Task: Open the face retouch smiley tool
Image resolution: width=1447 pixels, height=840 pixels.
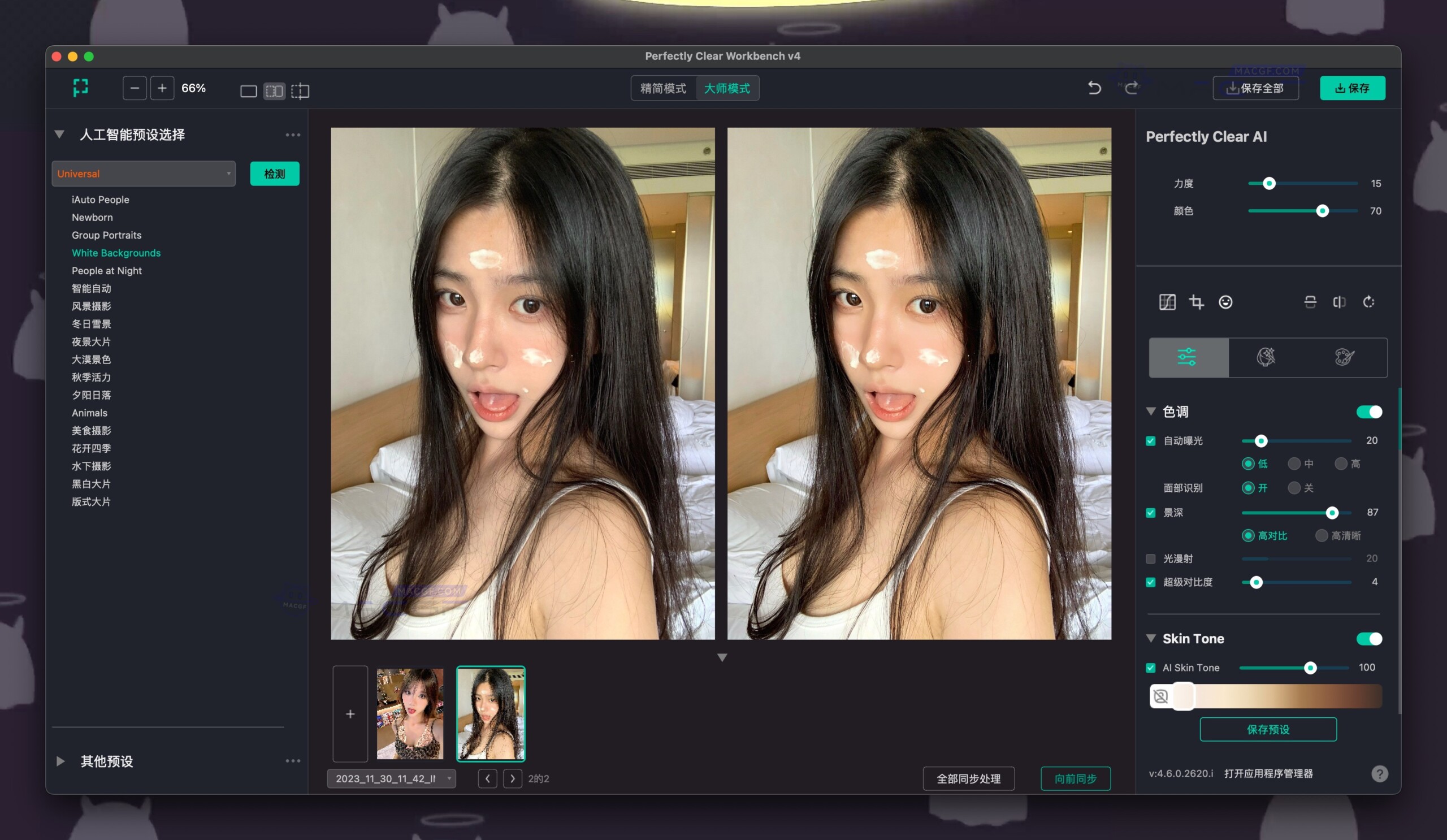Action: [x=1226, y=302]
